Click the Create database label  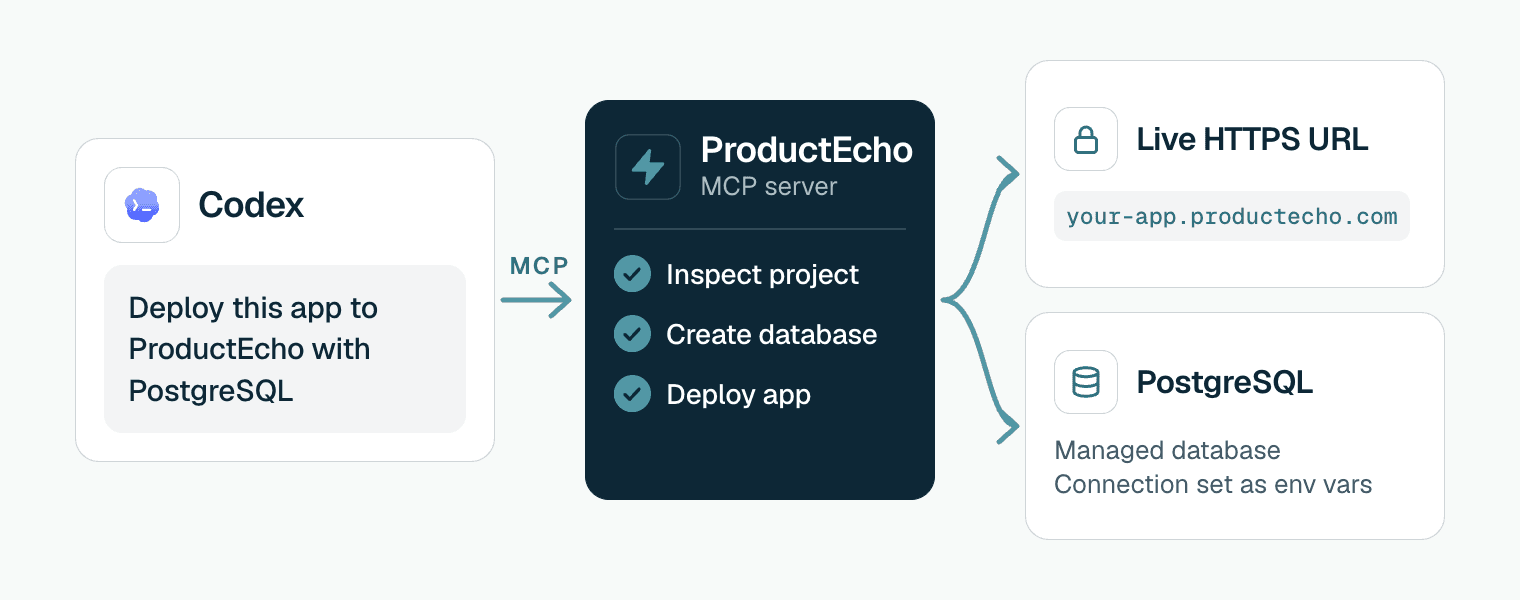(772, 334)
